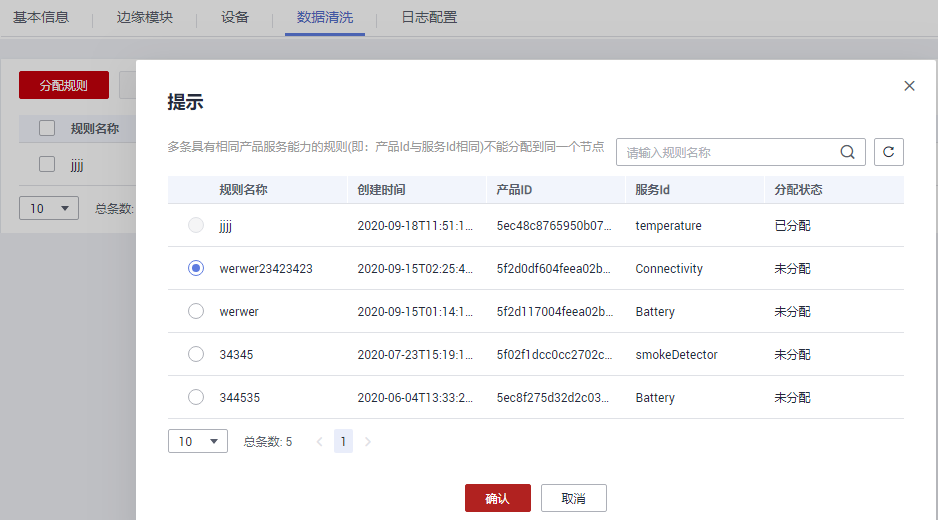
Task: Click creation time 2020-06-04T13:33:2...
Action: click(415, 398)
